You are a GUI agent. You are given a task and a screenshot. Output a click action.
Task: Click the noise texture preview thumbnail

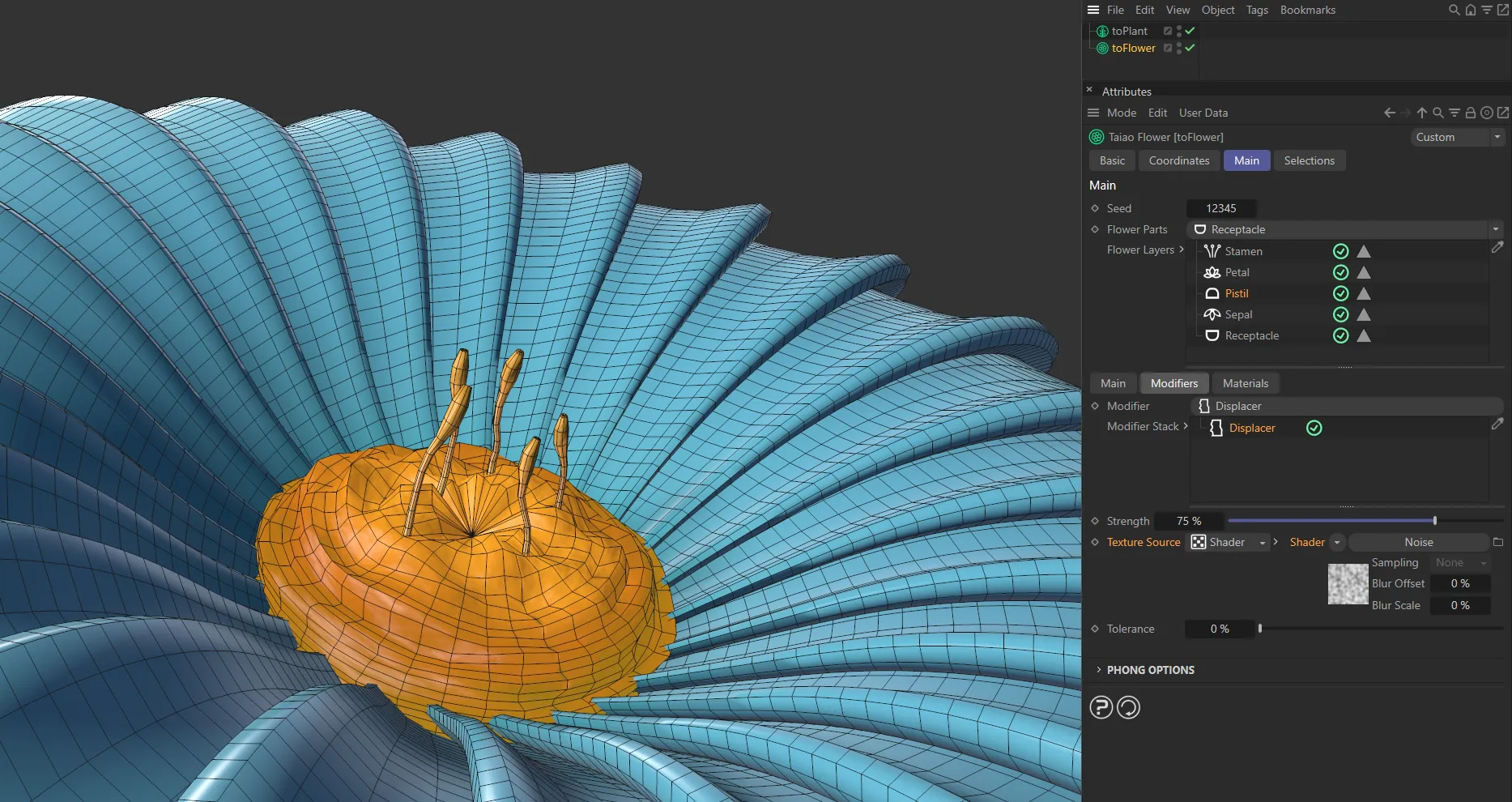(1347, 584)
